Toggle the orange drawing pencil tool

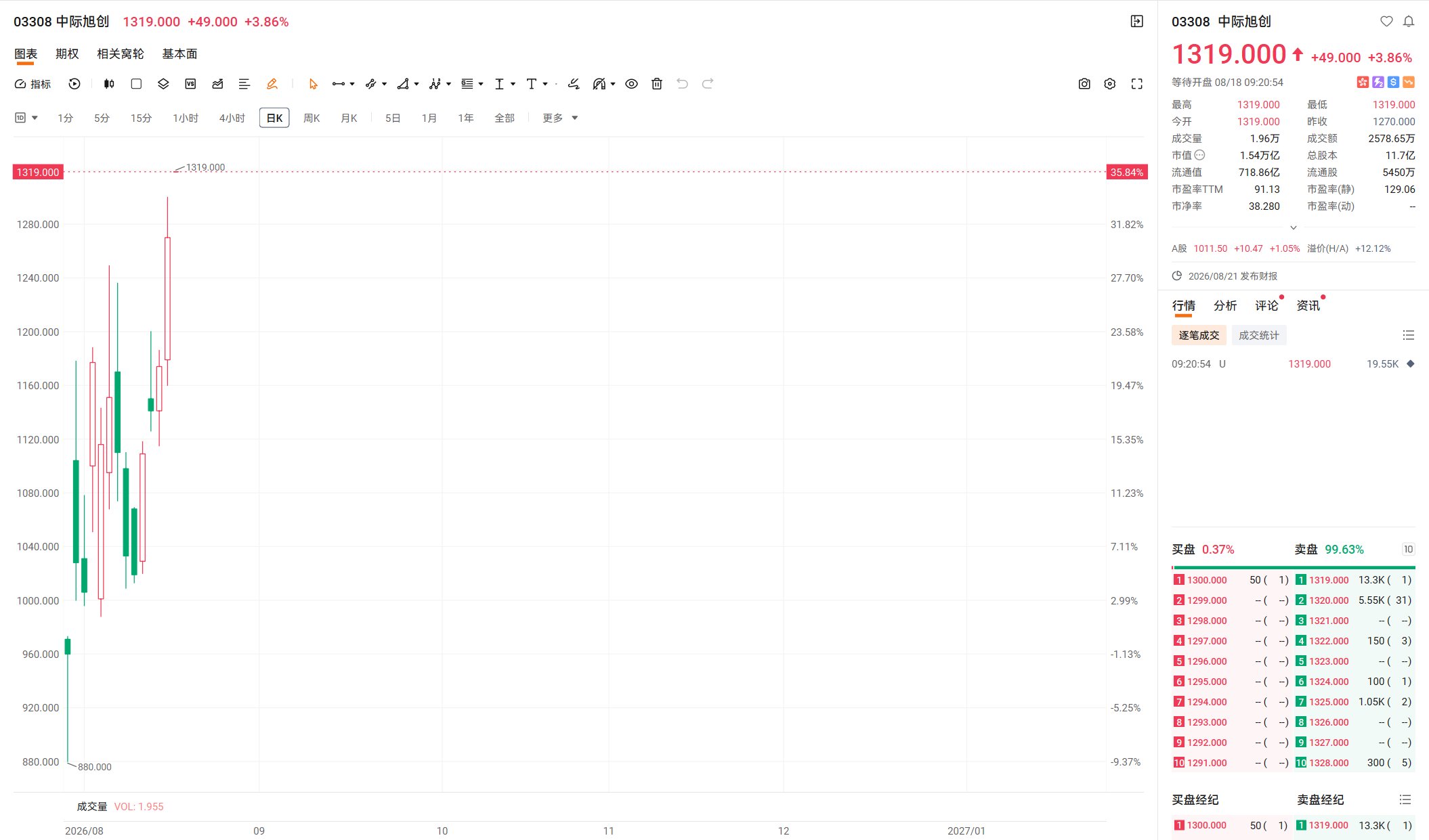pos(272,84)
